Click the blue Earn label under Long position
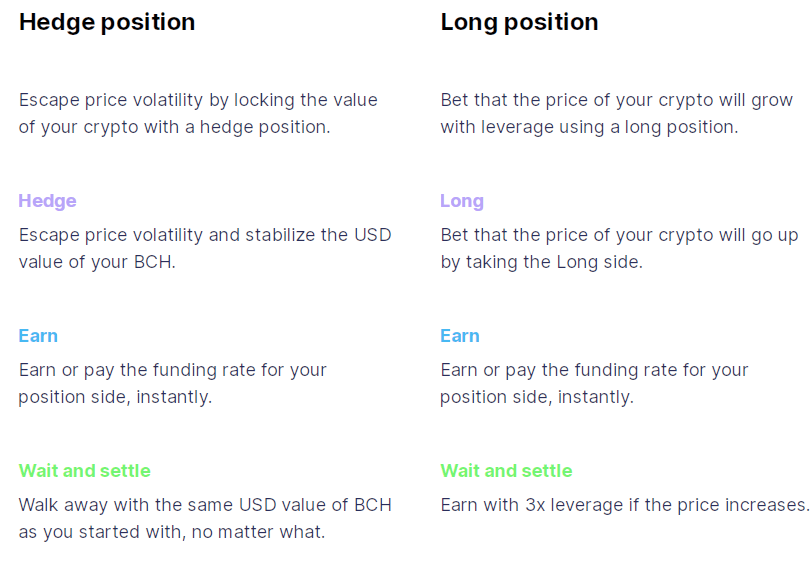Viewport: 812px width, 567px height. click(x=460, y=336)
